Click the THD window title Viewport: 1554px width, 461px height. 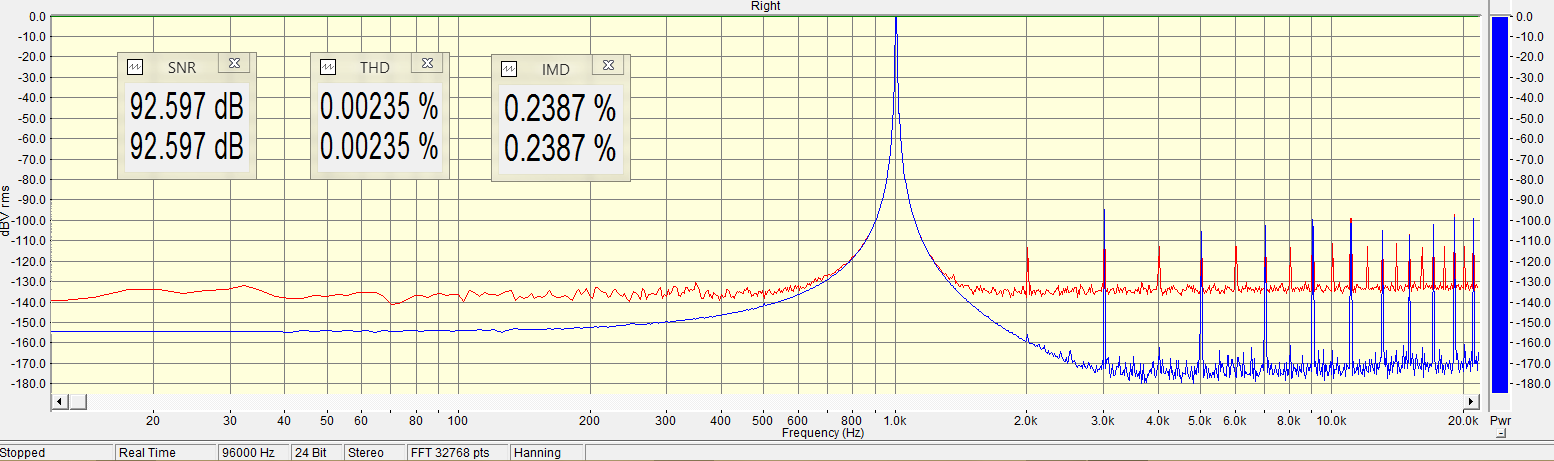(x=375, y=67)
